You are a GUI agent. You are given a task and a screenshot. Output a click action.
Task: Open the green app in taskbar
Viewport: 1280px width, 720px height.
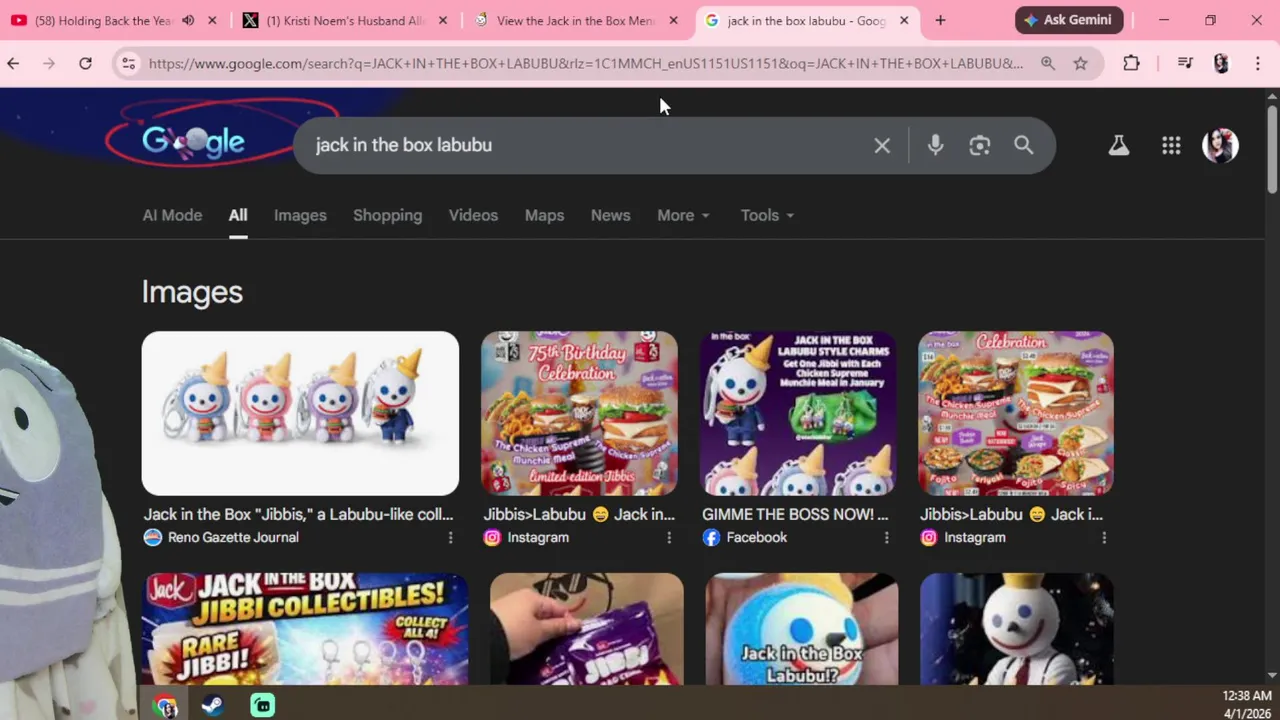click(x=262, y=705)
